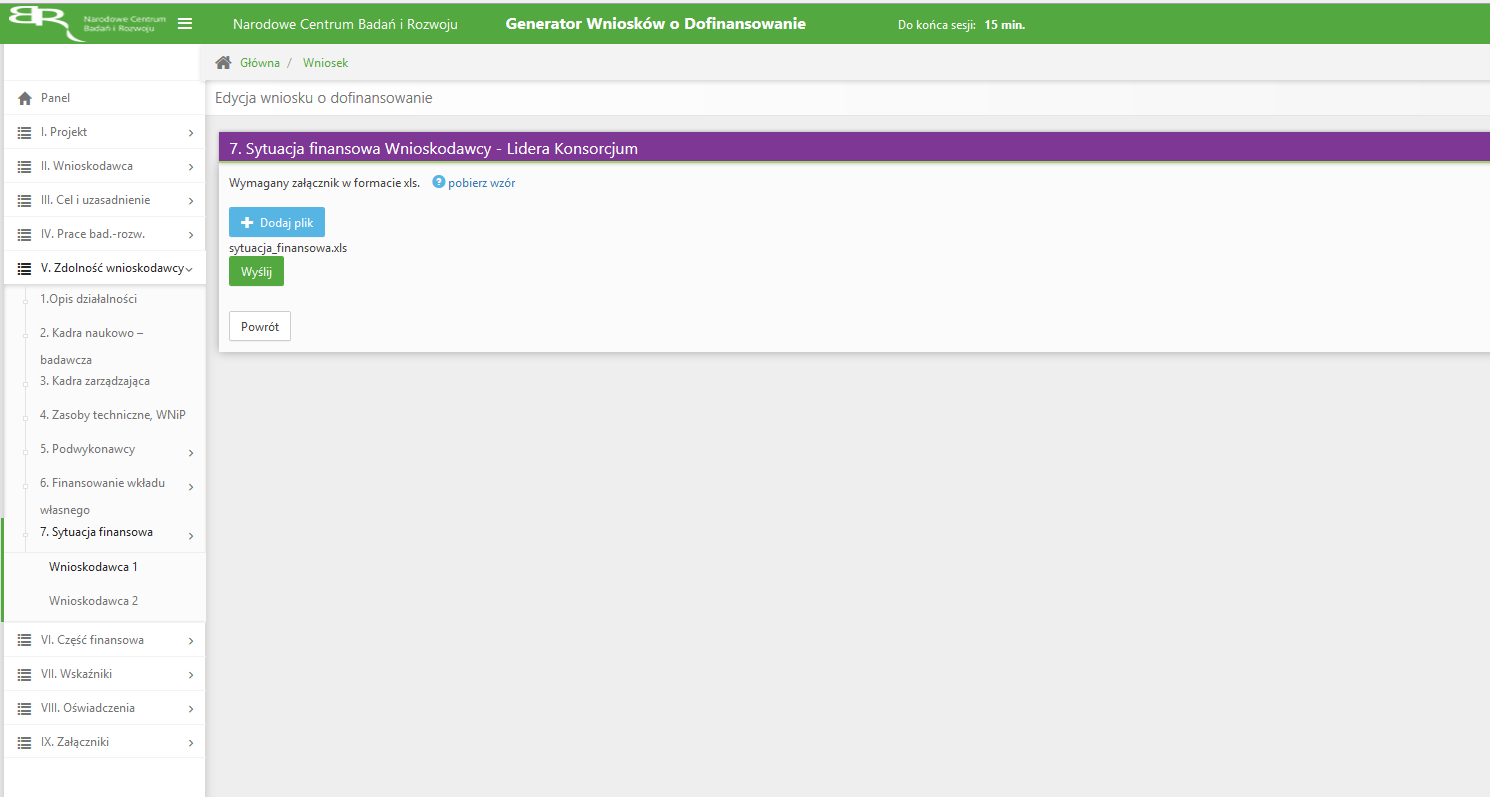
Task: Open IX. Załączniki section
Action: [103, 742]
